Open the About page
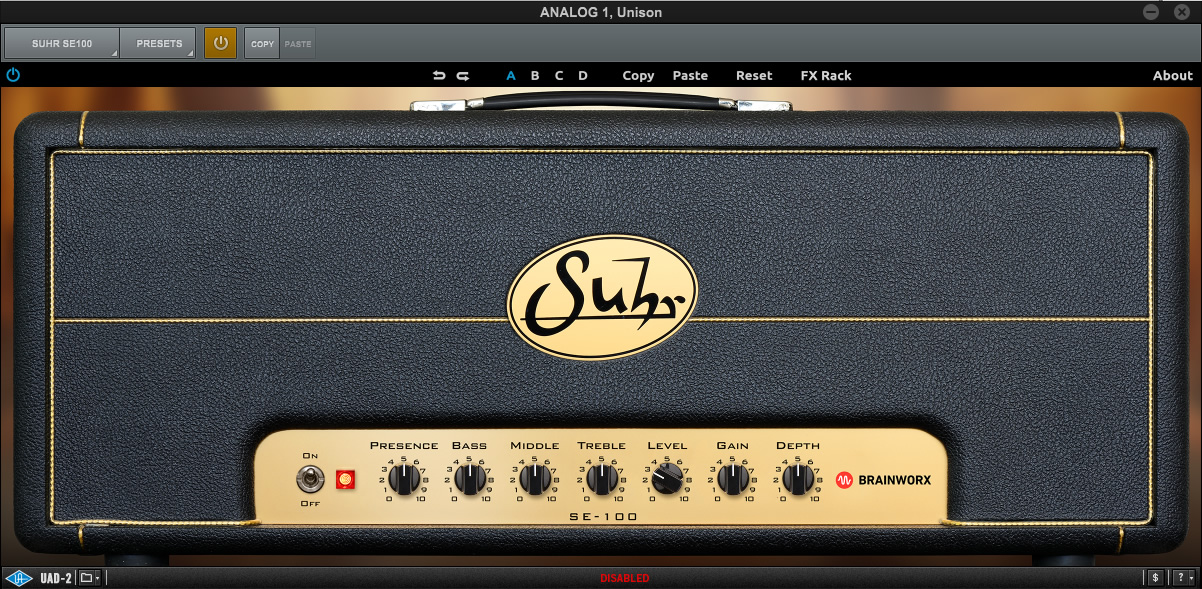1202x589 pixels. pyautogui.click(x=1173, y=75)
